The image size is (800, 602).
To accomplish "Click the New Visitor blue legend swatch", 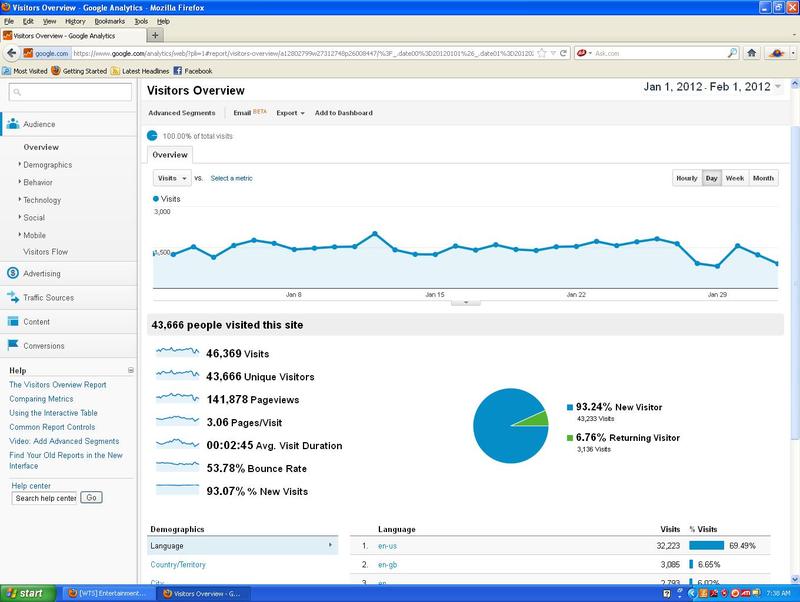I will point(570,407).
